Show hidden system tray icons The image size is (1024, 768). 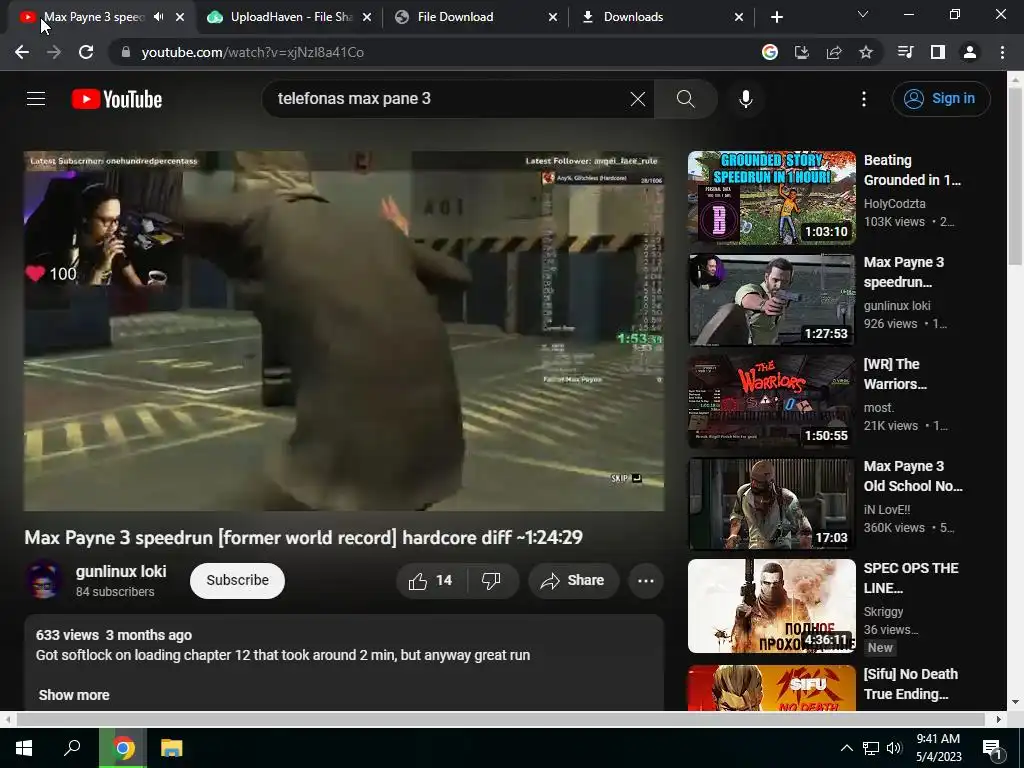tap(846, 748)
